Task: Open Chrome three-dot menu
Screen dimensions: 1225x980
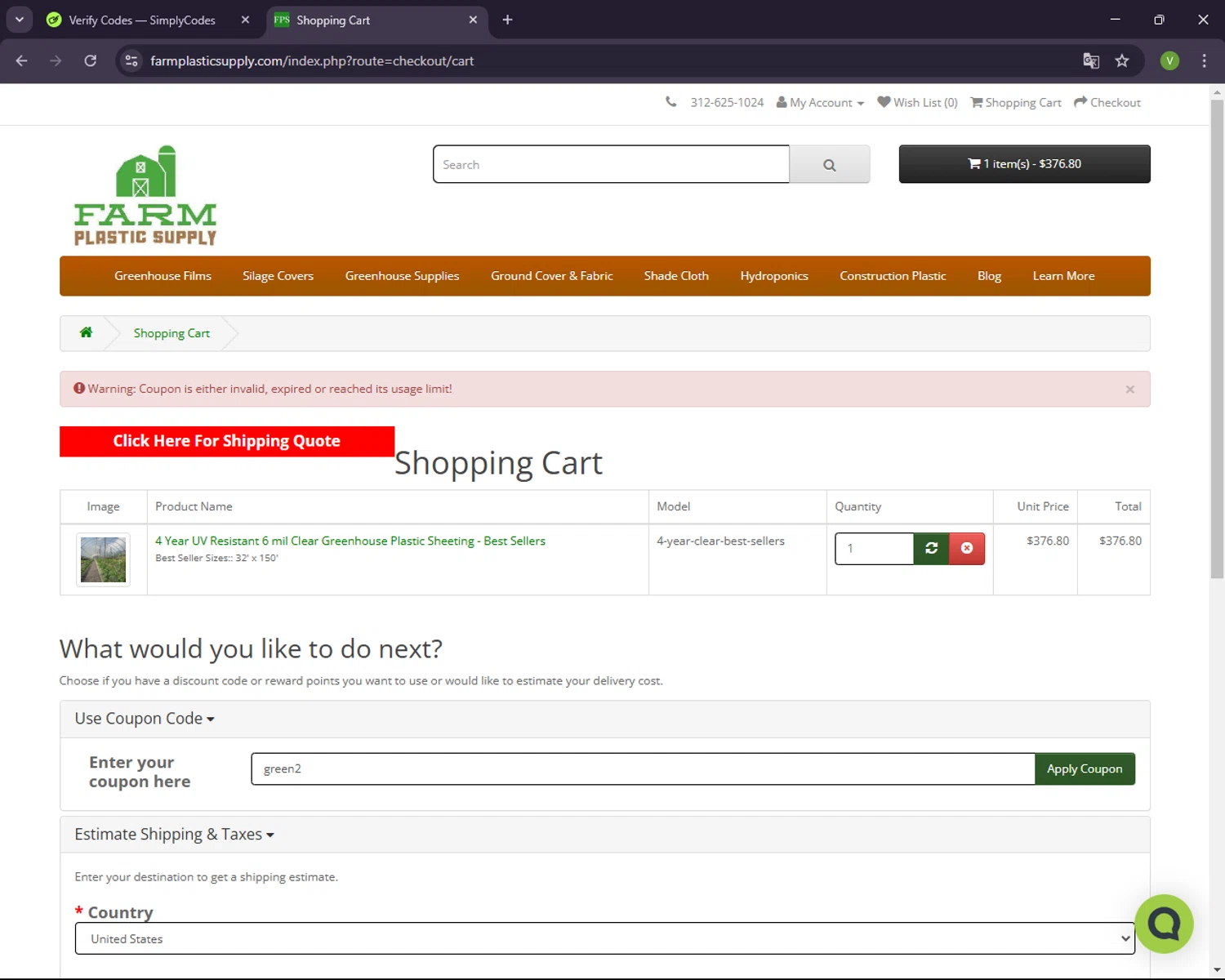Action: point(1204,60)
